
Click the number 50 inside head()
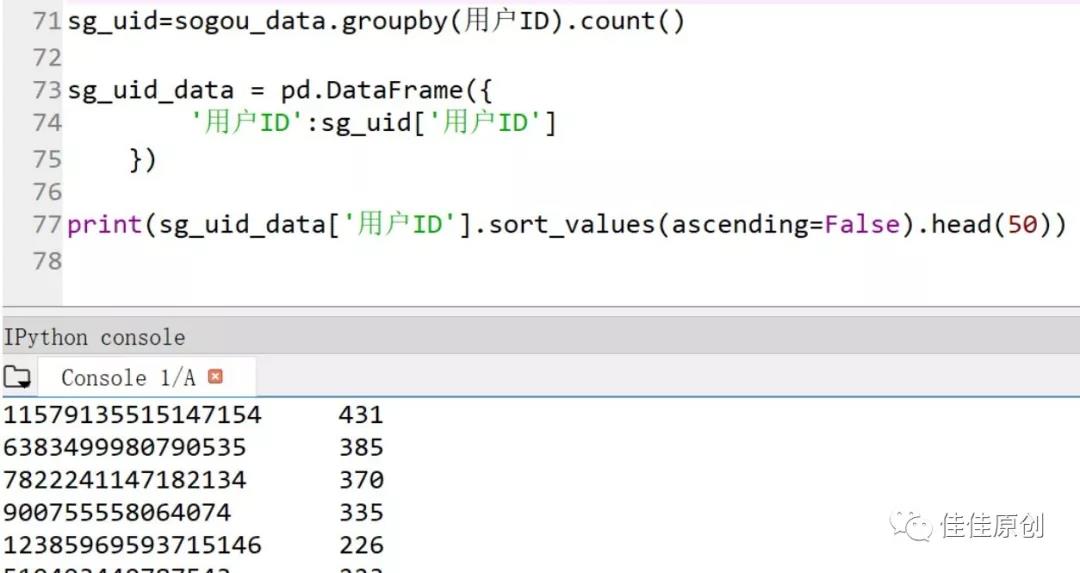[1022, 225]
